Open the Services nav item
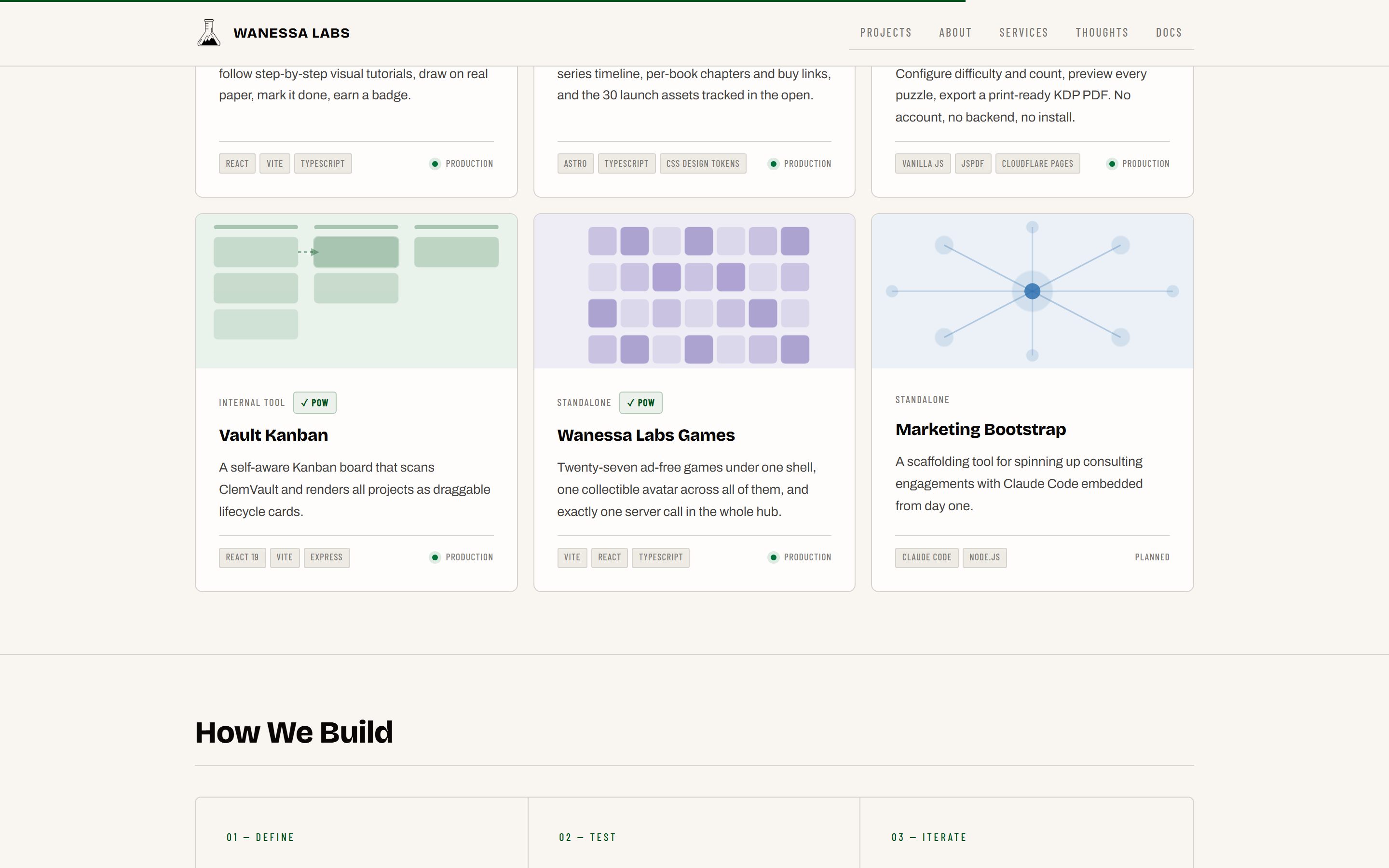This screenshot has height=868, width=1389. coord(1023,33)
